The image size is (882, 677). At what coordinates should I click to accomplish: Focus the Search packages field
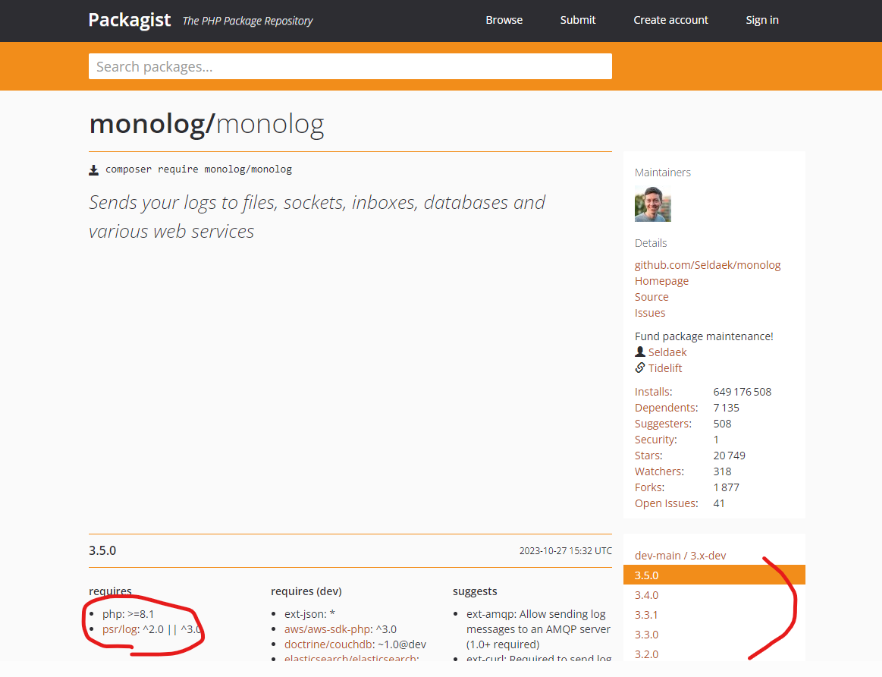point(350,66)
